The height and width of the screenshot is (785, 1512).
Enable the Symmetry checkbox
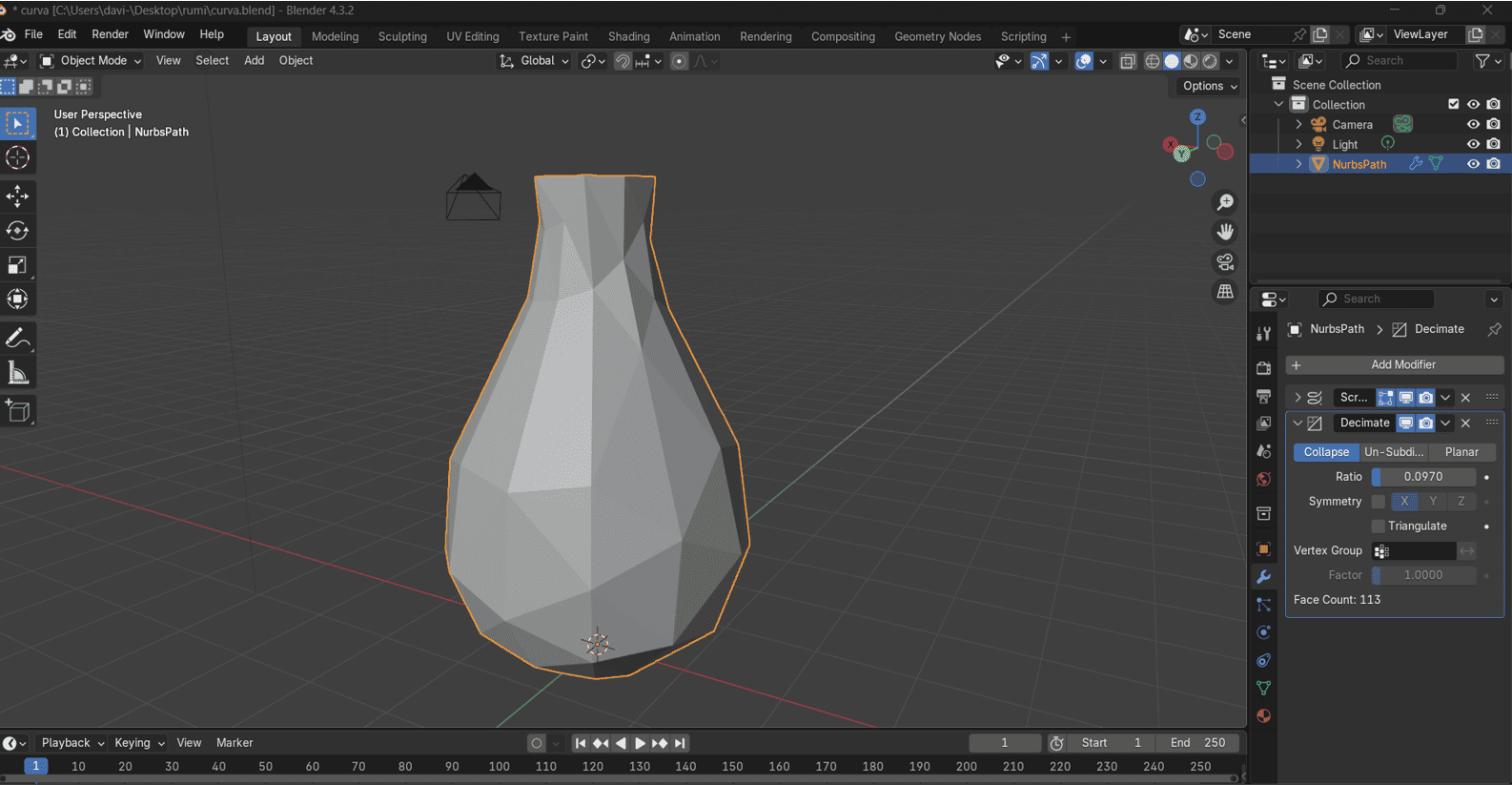pyautogui.click(x=1378, y=501)
